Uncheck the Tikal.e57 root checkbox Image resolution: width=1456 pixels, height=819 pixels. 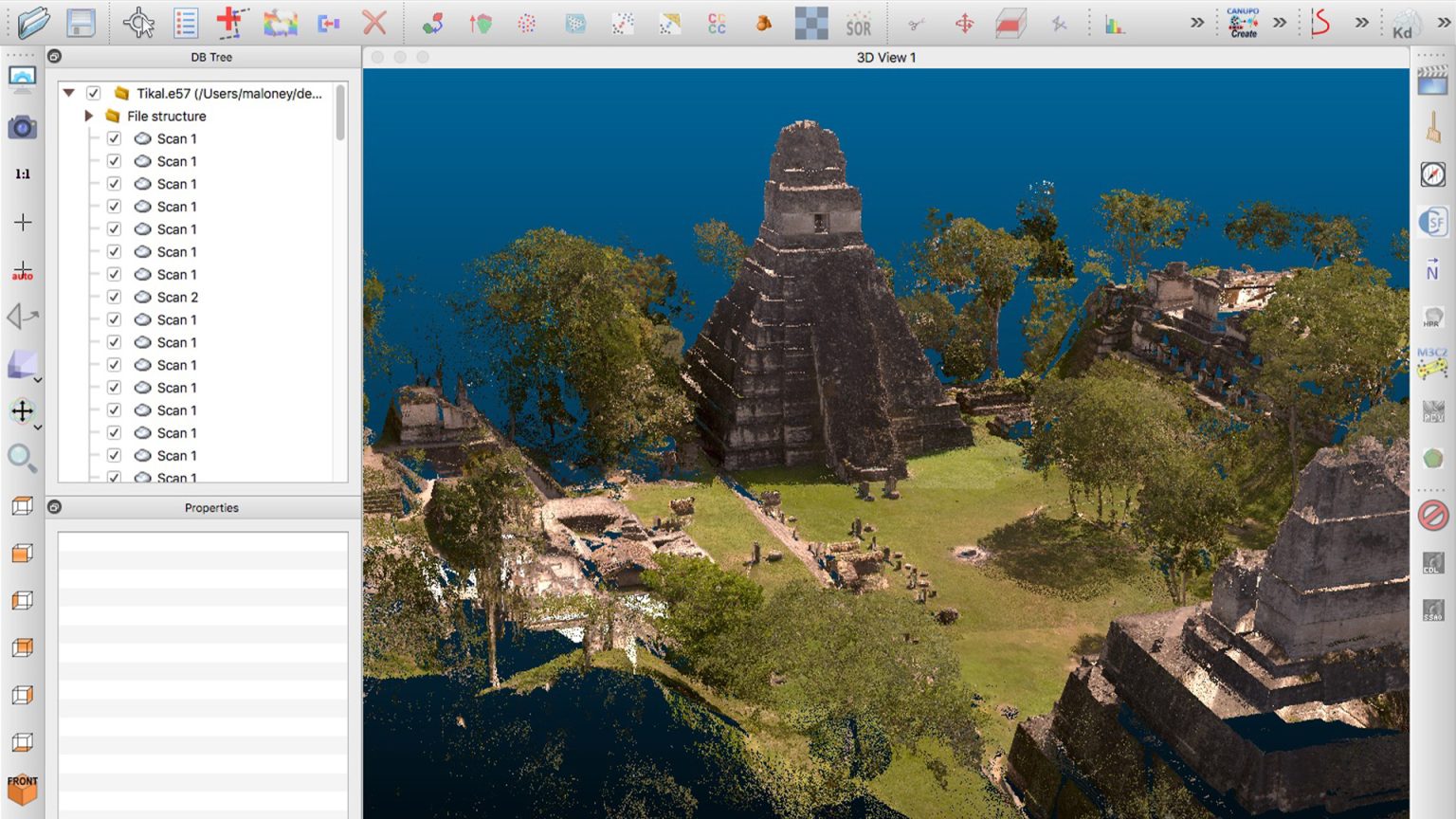tap(92, 93)
